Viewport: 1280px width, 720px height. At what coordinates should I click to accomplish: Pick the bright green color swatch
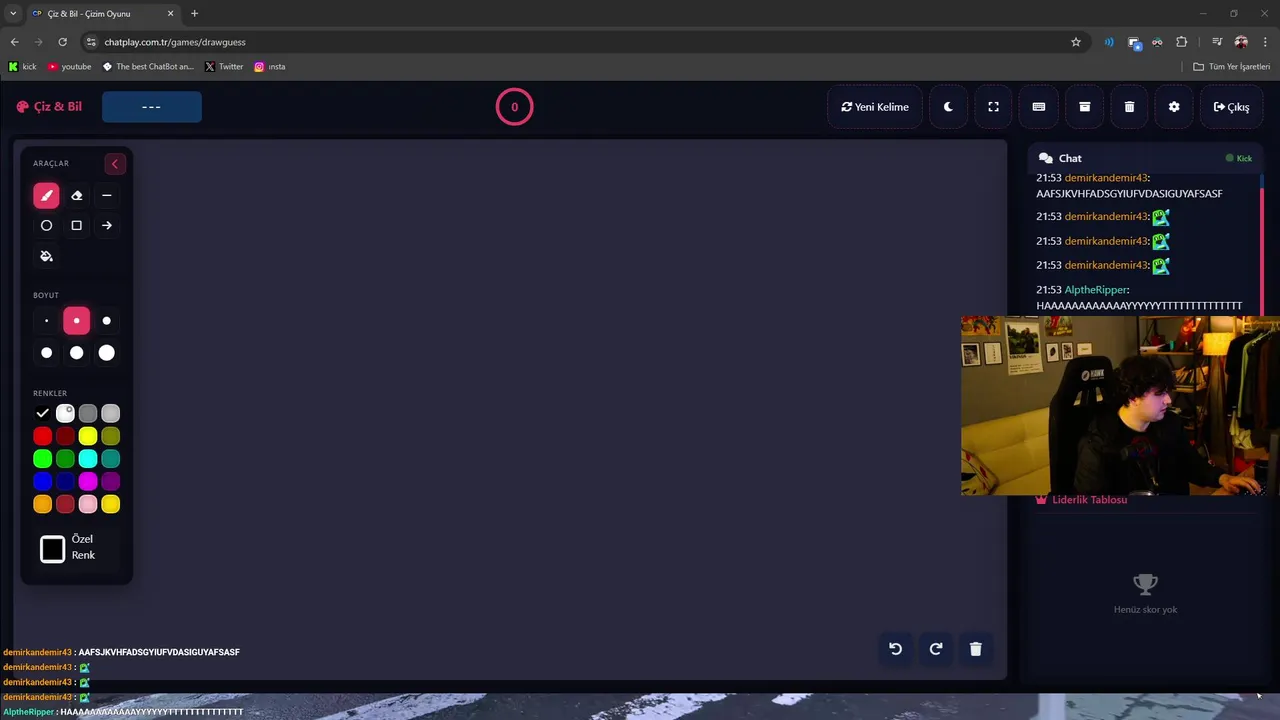click(42, 459)
